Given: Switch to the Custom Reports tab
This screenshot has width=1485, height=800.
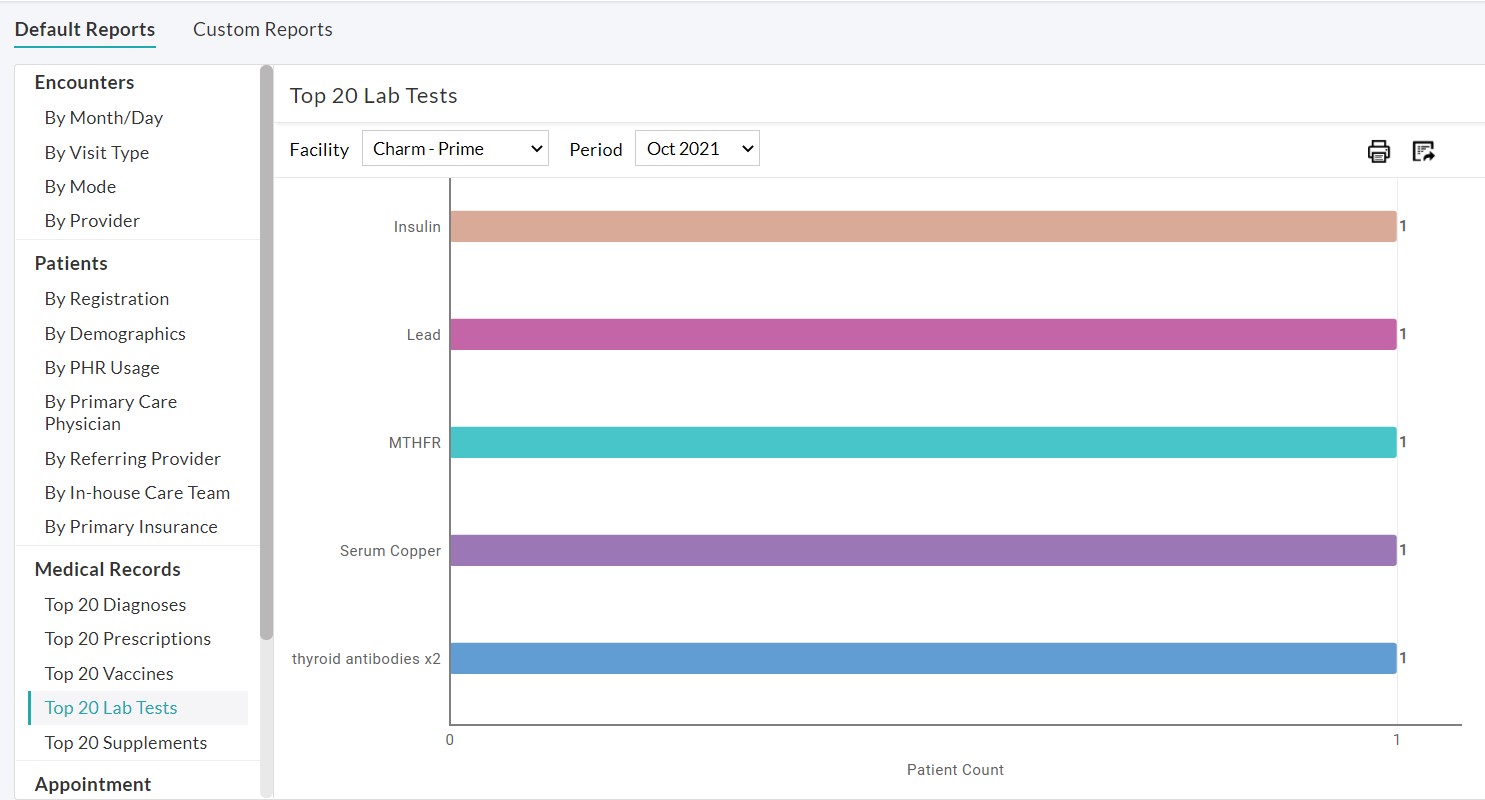Looking at the screenshot, I should 263,30.
